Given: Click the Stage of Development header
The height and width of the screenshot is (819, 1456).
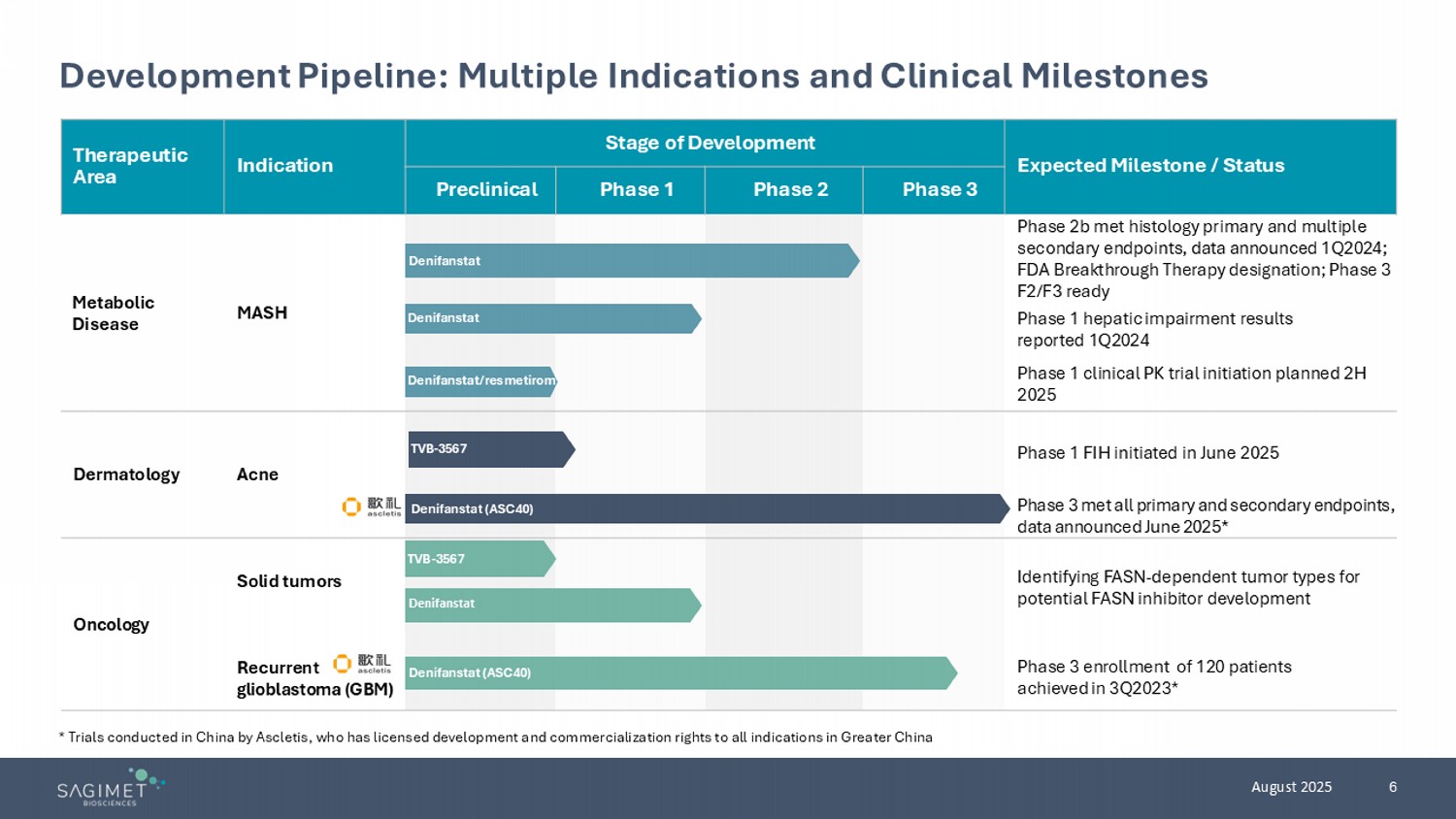Looking at the screenshot, I should pos(710,143).
